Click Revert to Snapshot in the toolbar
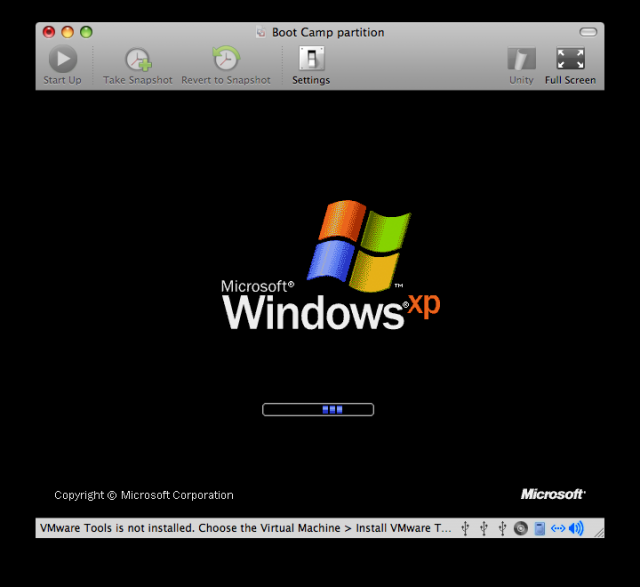 226,65
